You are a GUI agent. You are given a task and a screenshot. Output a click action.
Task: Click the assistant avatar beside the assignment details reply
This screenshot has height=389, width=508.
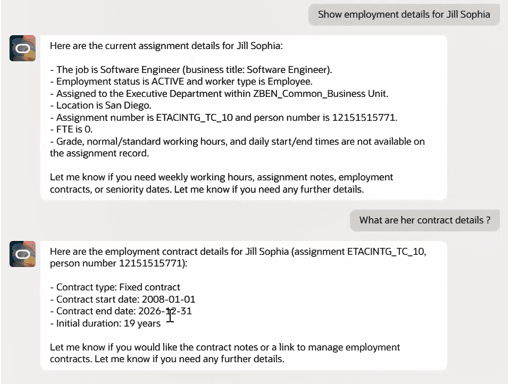click(x=22, y=48)
